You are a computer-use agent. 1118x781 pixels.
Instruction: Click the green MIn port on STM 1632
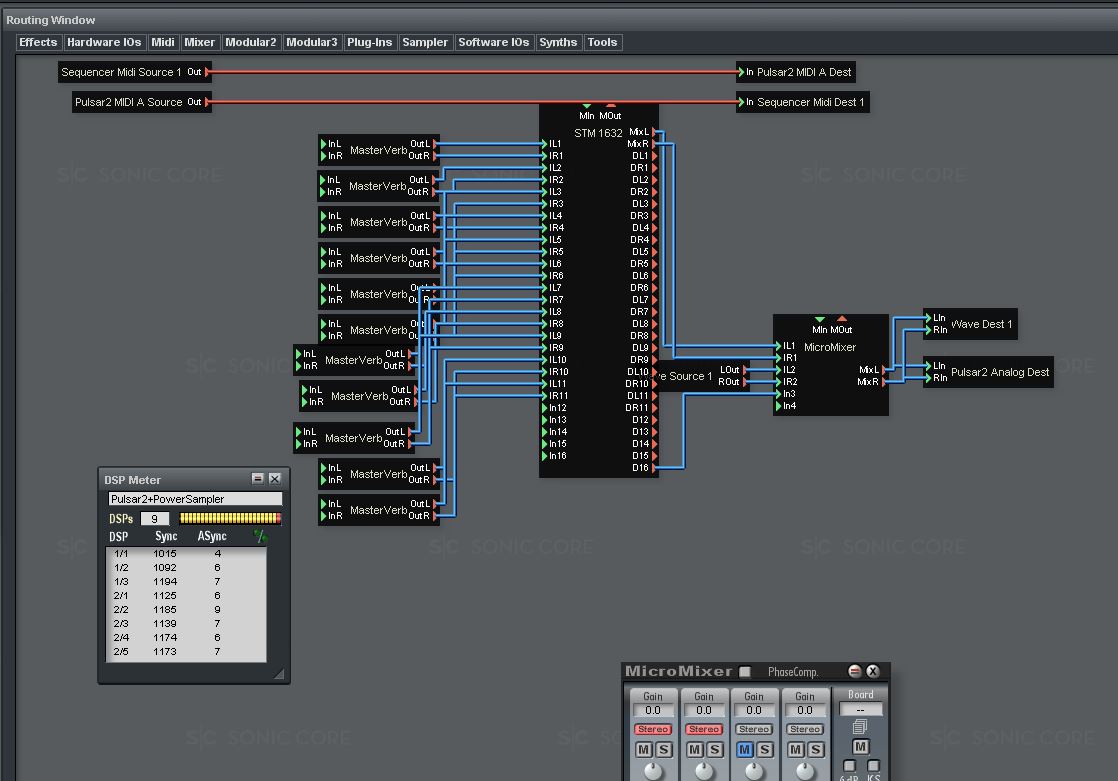coord(587,107)
